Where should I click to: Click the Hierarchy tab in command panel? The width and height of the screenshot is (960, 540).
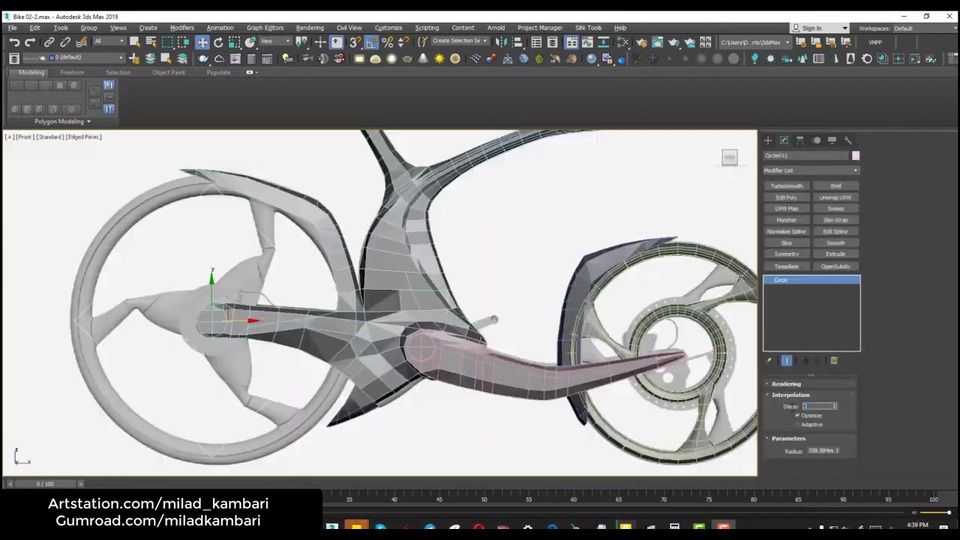(x=801, y=140)
